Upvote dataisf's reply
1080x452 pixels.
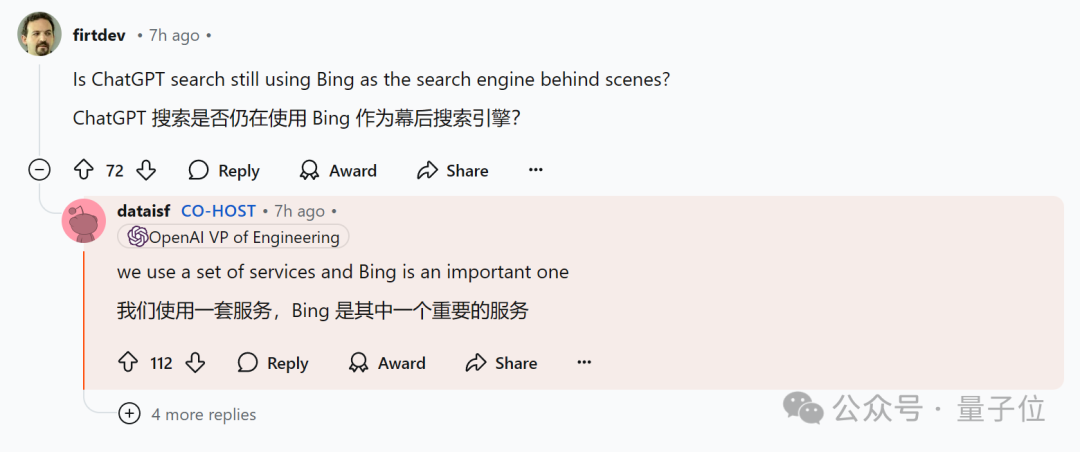128,363
